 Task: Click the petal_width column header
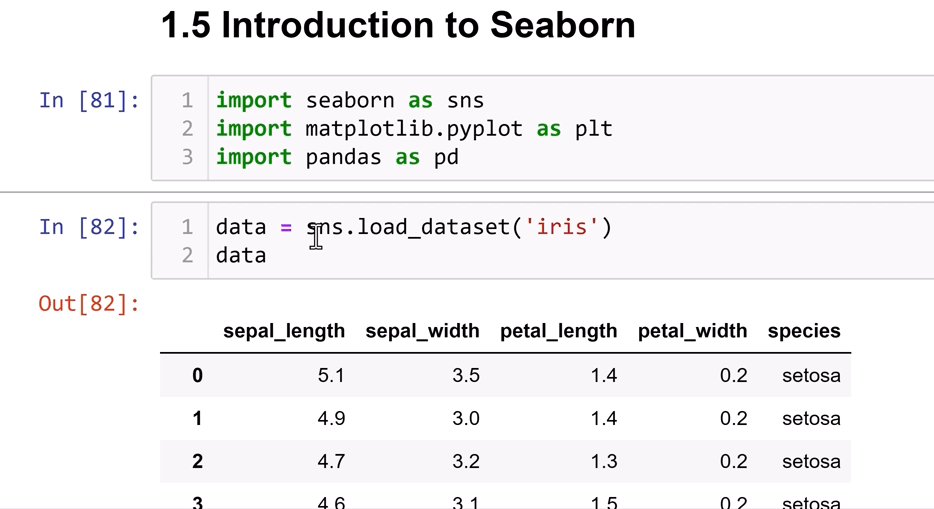coord(692,331)
